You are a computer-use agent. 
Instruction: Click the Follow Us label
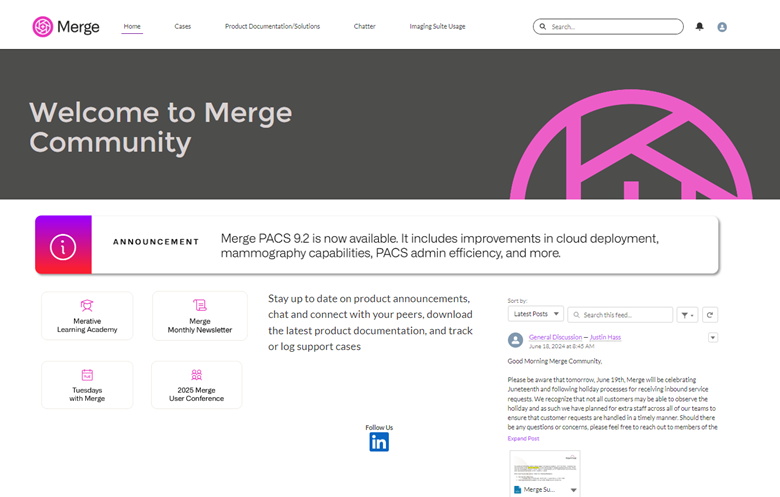(x=379, y=427)
